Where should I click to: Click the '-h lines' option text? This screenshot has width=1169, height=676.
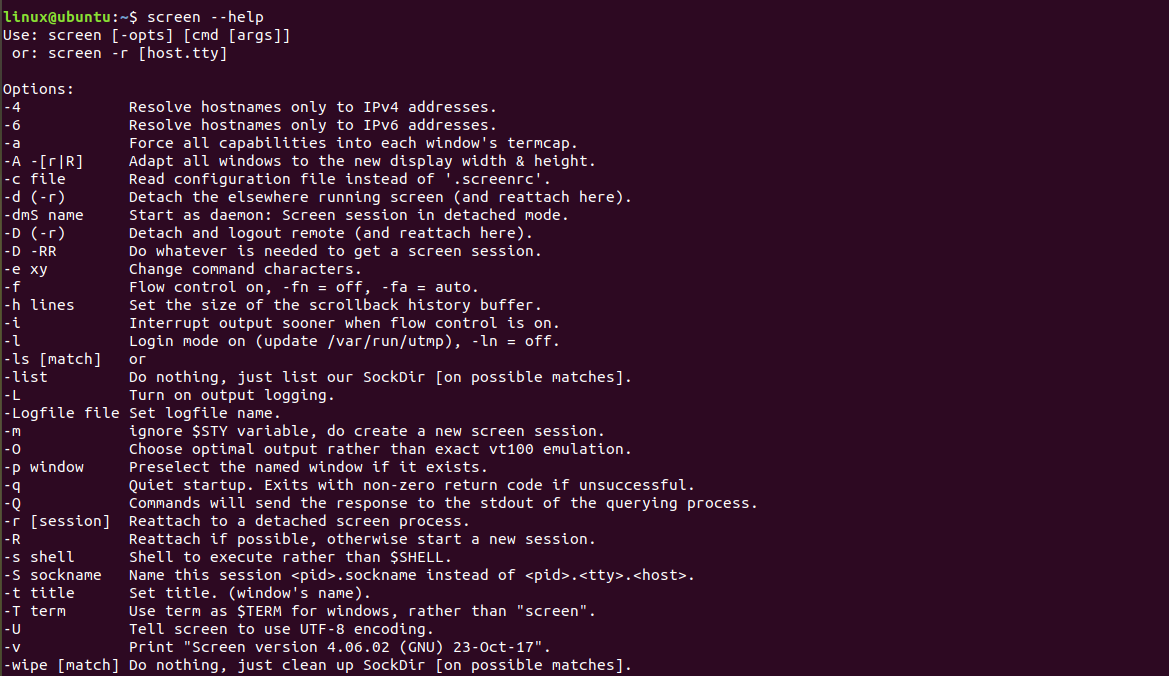38,305
